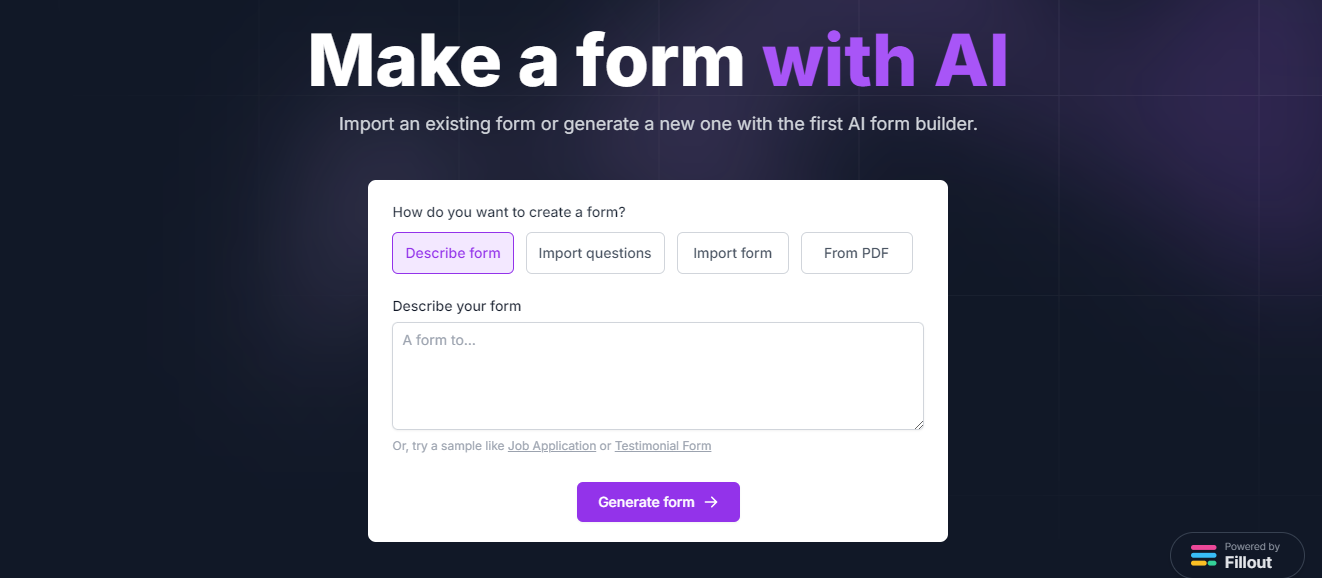Click the "Describe your form" label

[x=457, y=306]
